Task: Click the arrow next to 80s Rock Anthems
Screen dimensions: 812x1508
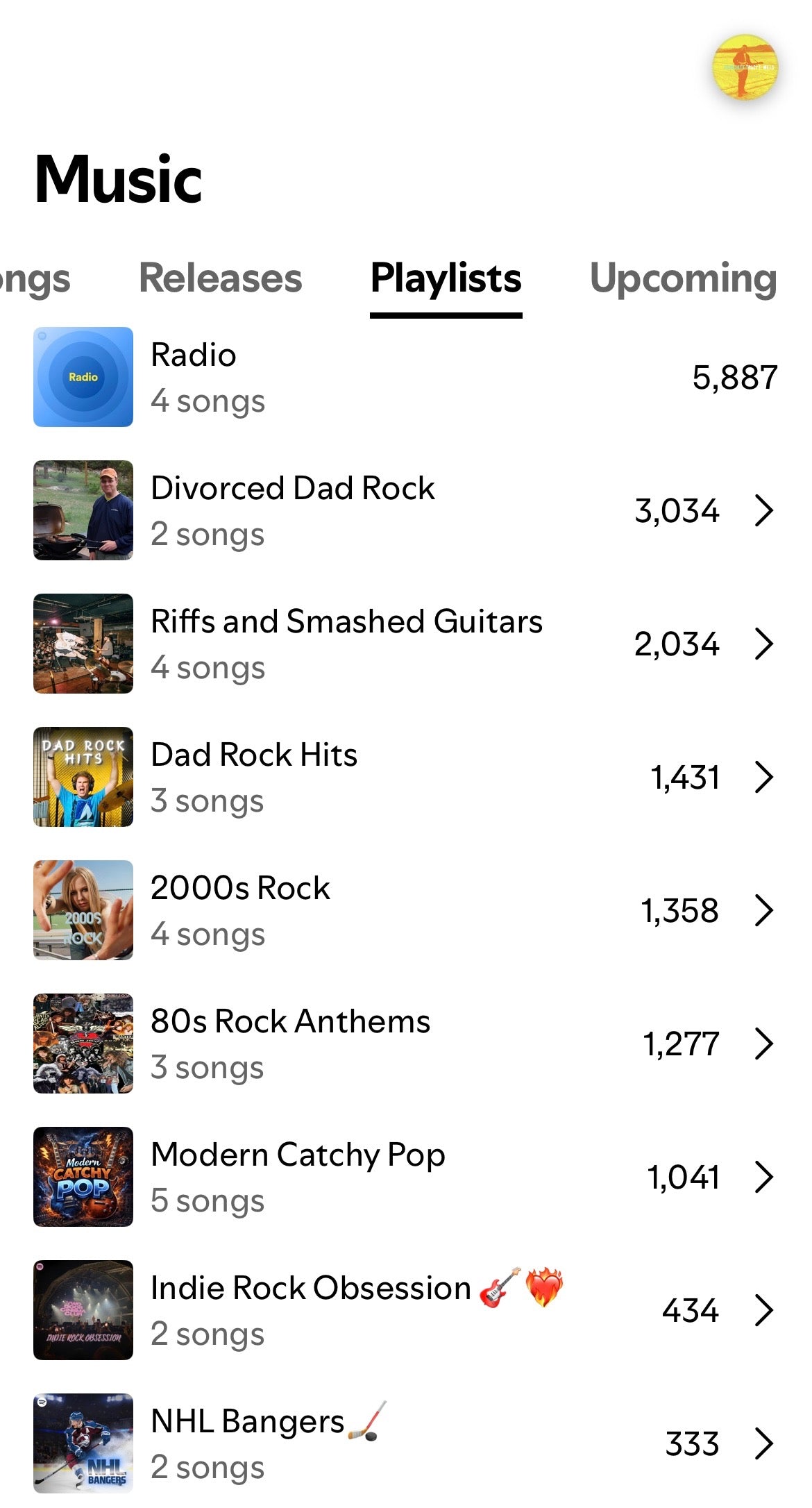Action: pyautogui.click(x=763, y=1044)
